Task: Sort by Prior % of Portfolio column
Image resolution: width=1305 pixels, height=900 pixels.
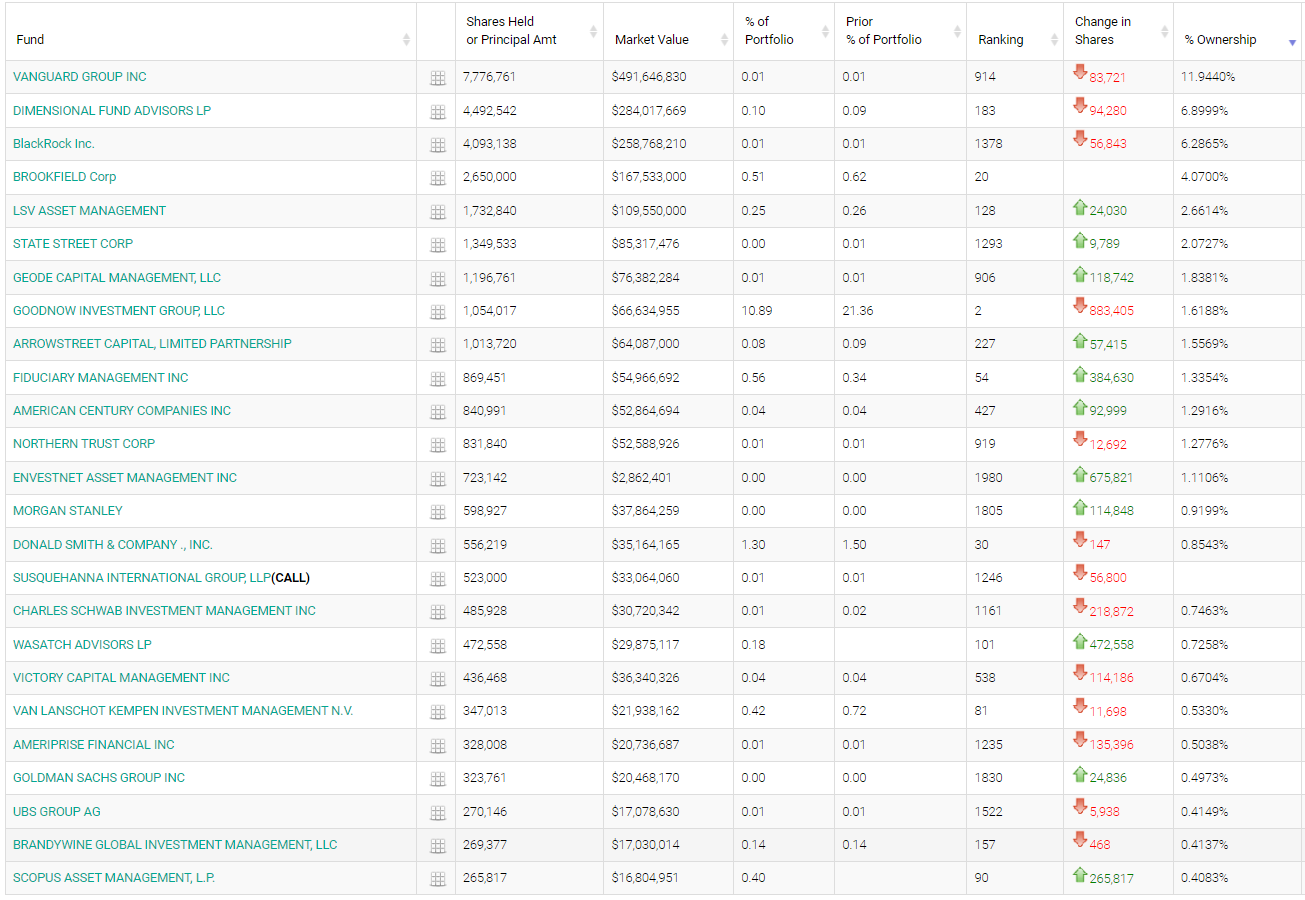Action: [x=900, y=31]
